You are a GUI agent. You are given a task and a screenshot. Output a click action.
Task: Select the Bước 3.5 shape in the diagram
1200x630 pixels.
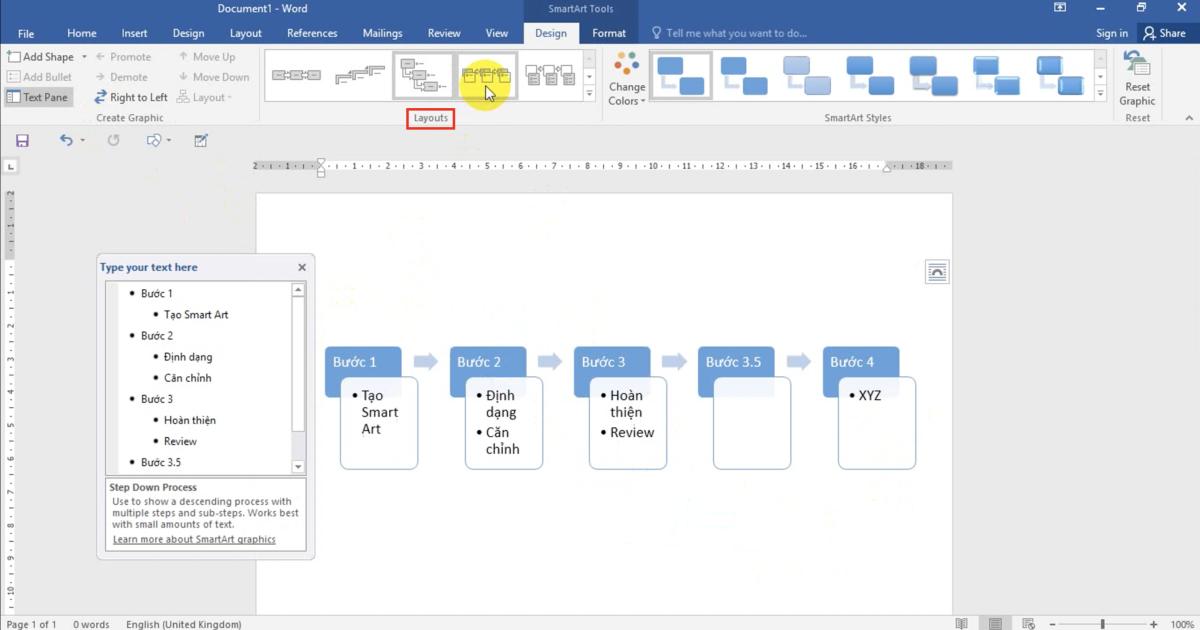click(x=737, y=362)
